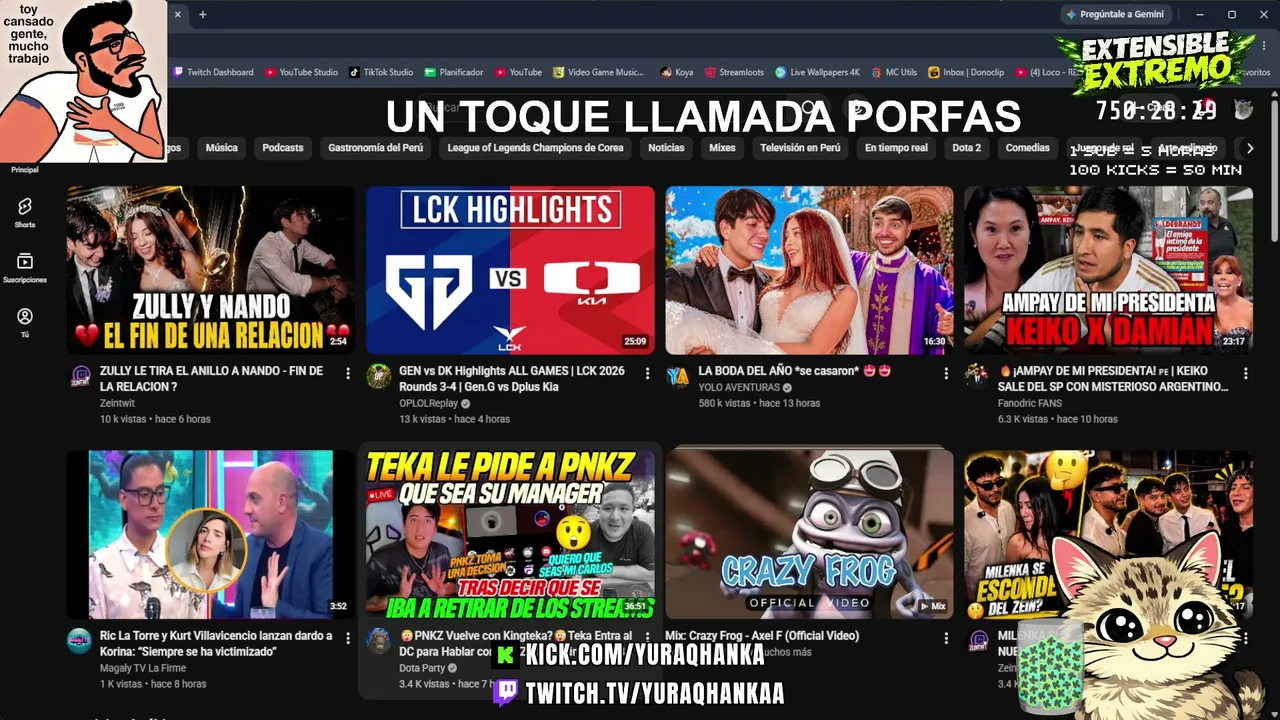Open the Zeintwit channel avatar for the ZULLY video
The width and height of the screenshot is (1280, 720).
pyautogui.click(x=80, y=377)
